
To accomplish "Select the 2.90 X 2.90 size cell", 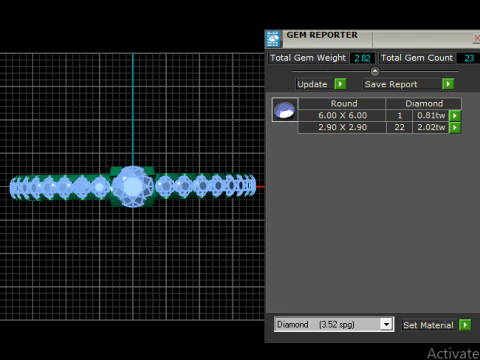I will pyautogui.click(x=342, y=127).
